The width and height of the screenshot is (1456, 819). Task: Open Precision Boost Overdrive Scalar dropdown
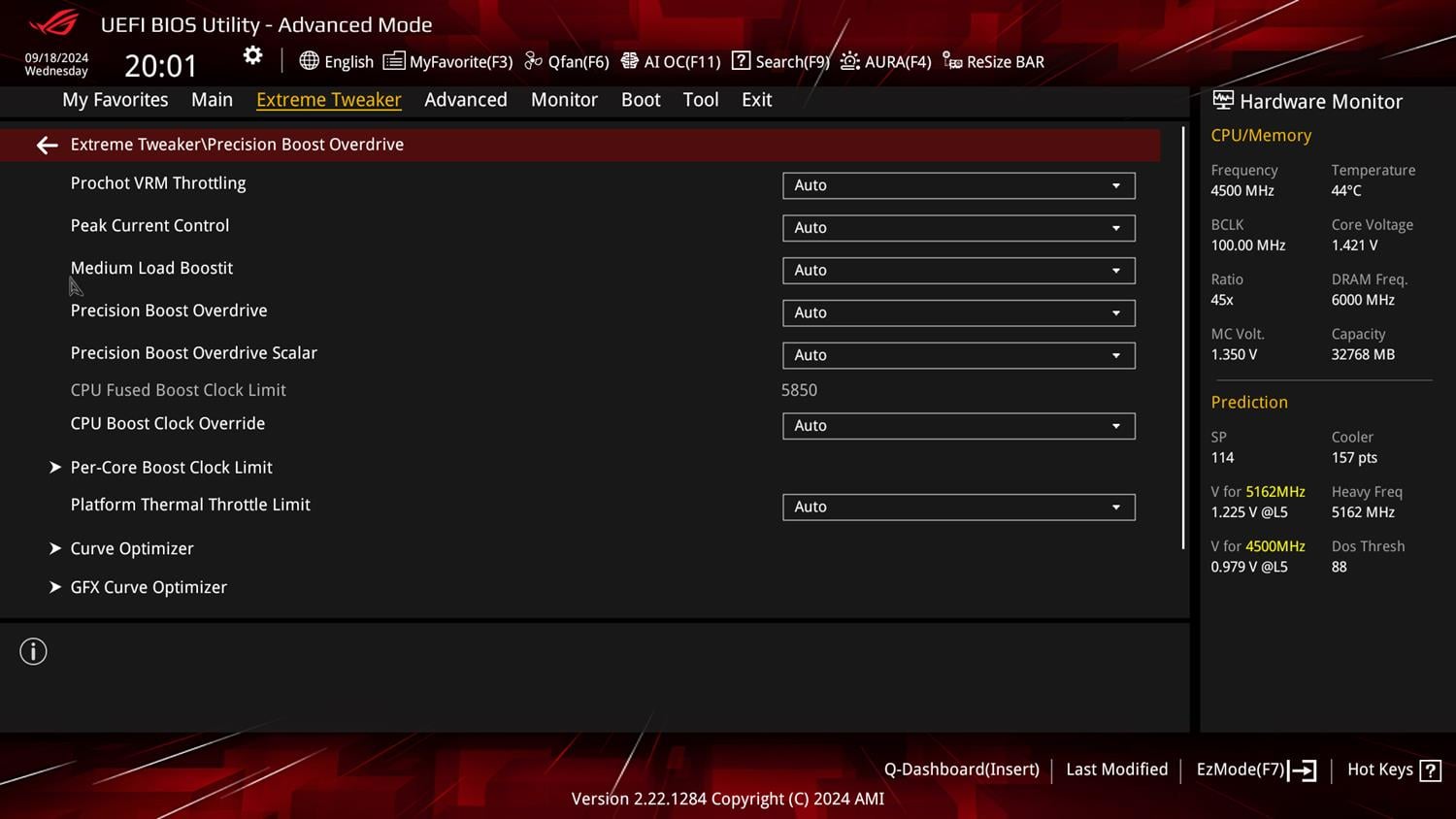958,355
